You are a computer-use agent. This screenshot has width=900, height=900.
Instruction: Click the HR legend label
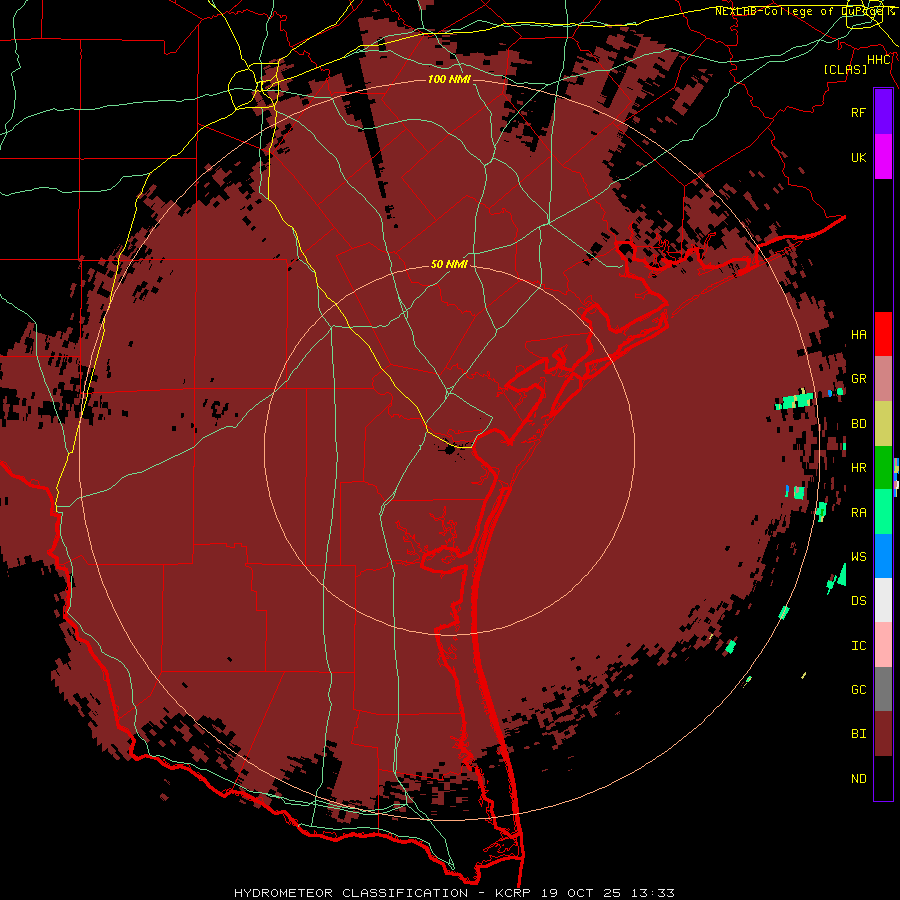858,468
